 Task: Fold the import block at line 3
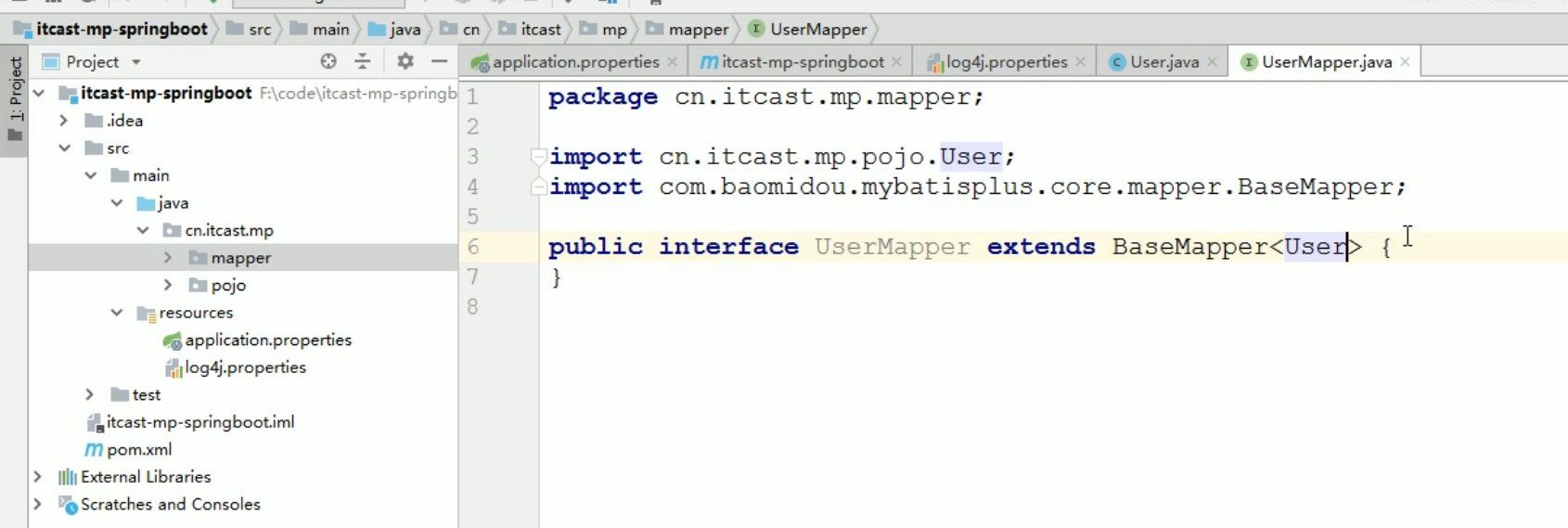click(538, 157)
